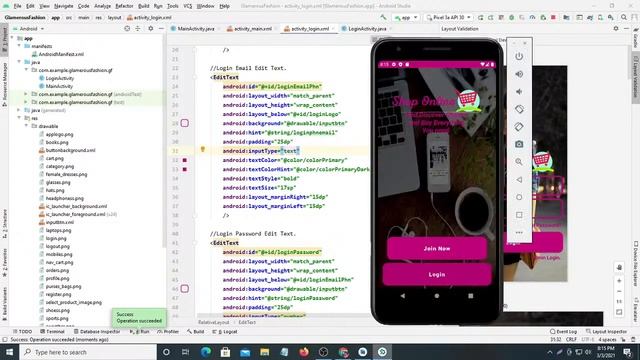Rotate the emulator right

point(519,127)
